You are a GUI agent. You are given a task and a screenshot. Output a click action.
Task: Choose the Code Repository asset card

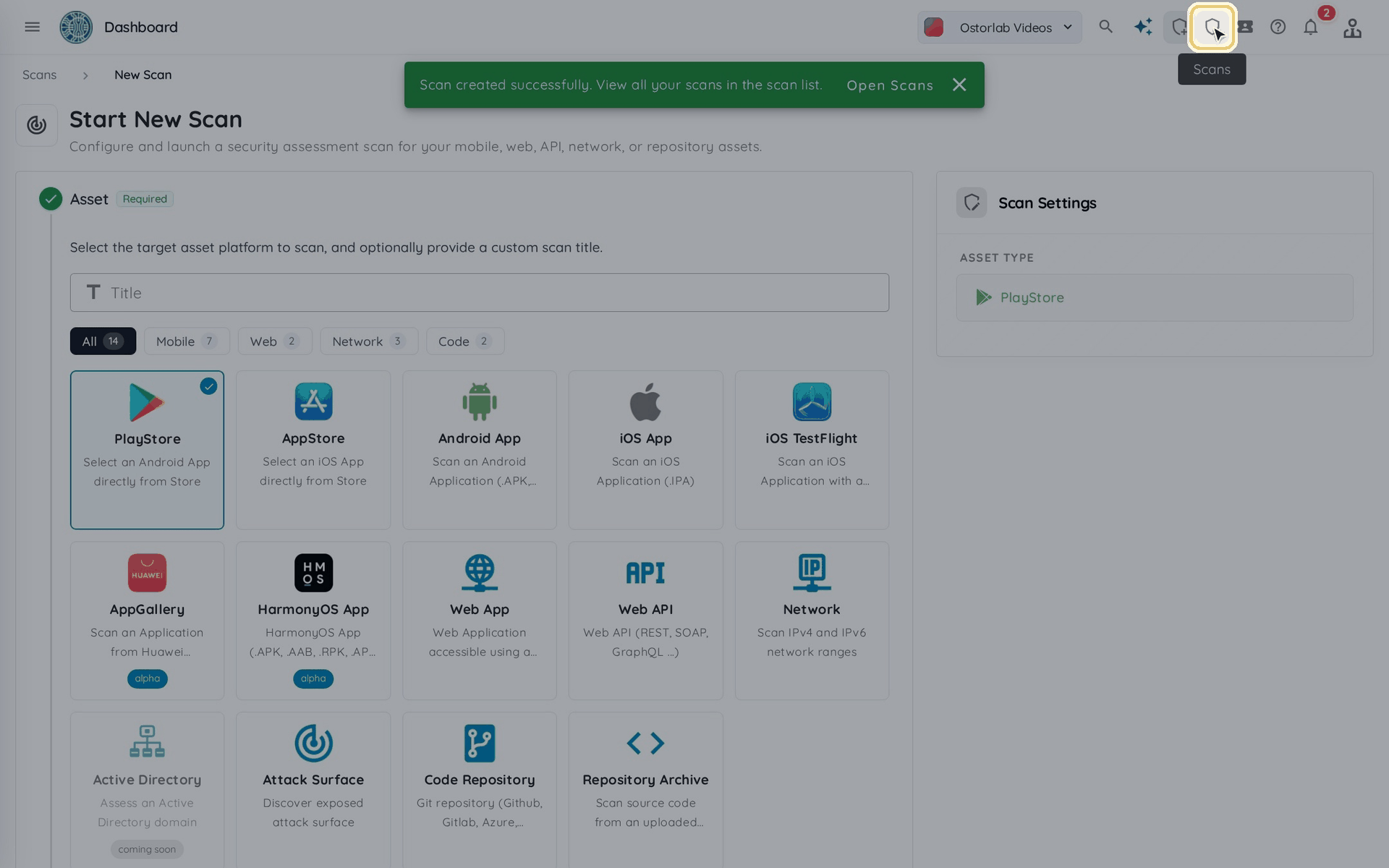pyautogui.click(x=480, y=790)
